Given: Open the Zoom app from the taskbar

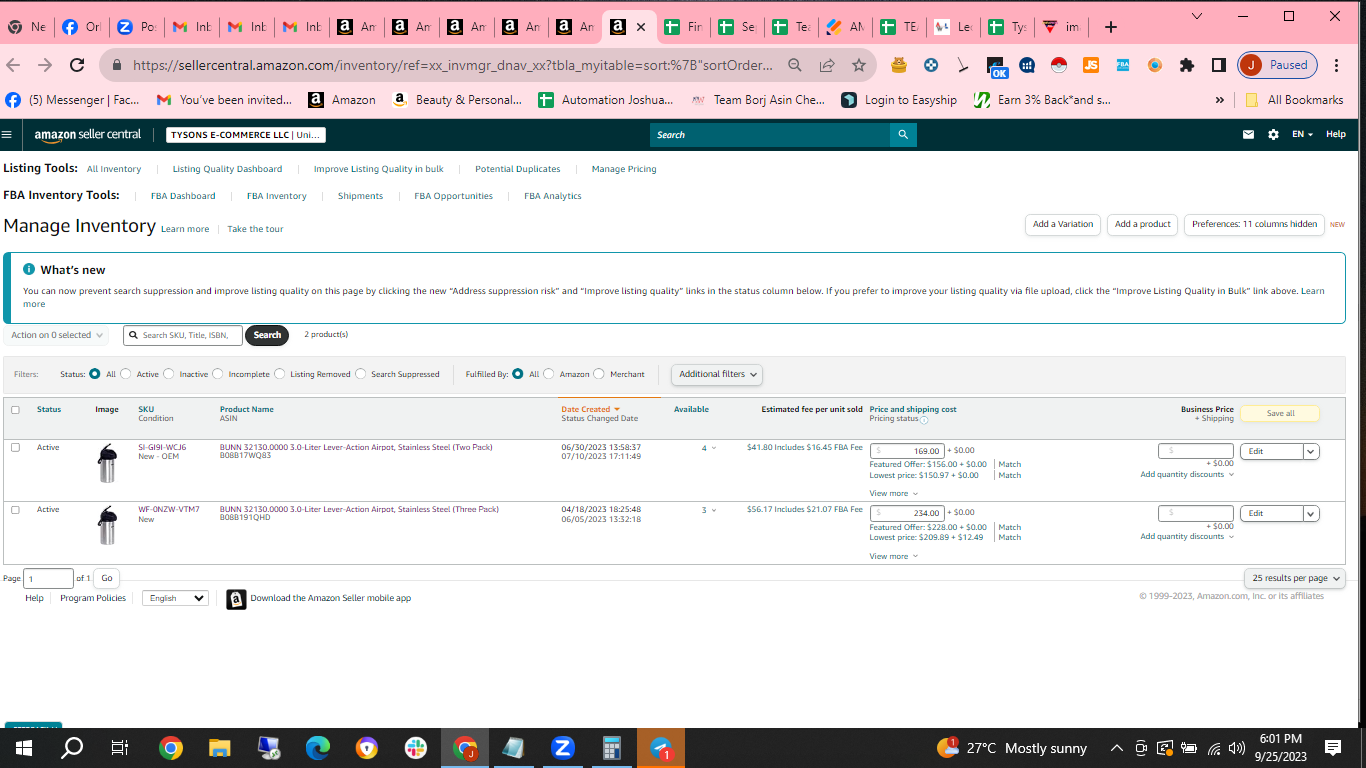Looking at the screenshot, I should [x=563, y=748].
